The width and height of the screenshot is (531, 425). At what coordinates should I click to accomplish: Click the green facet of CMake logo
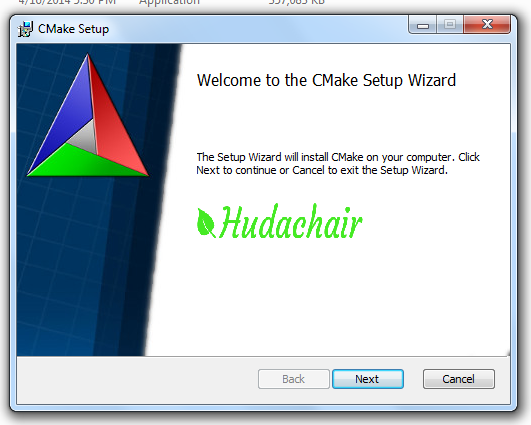click(x=81, y=163)
